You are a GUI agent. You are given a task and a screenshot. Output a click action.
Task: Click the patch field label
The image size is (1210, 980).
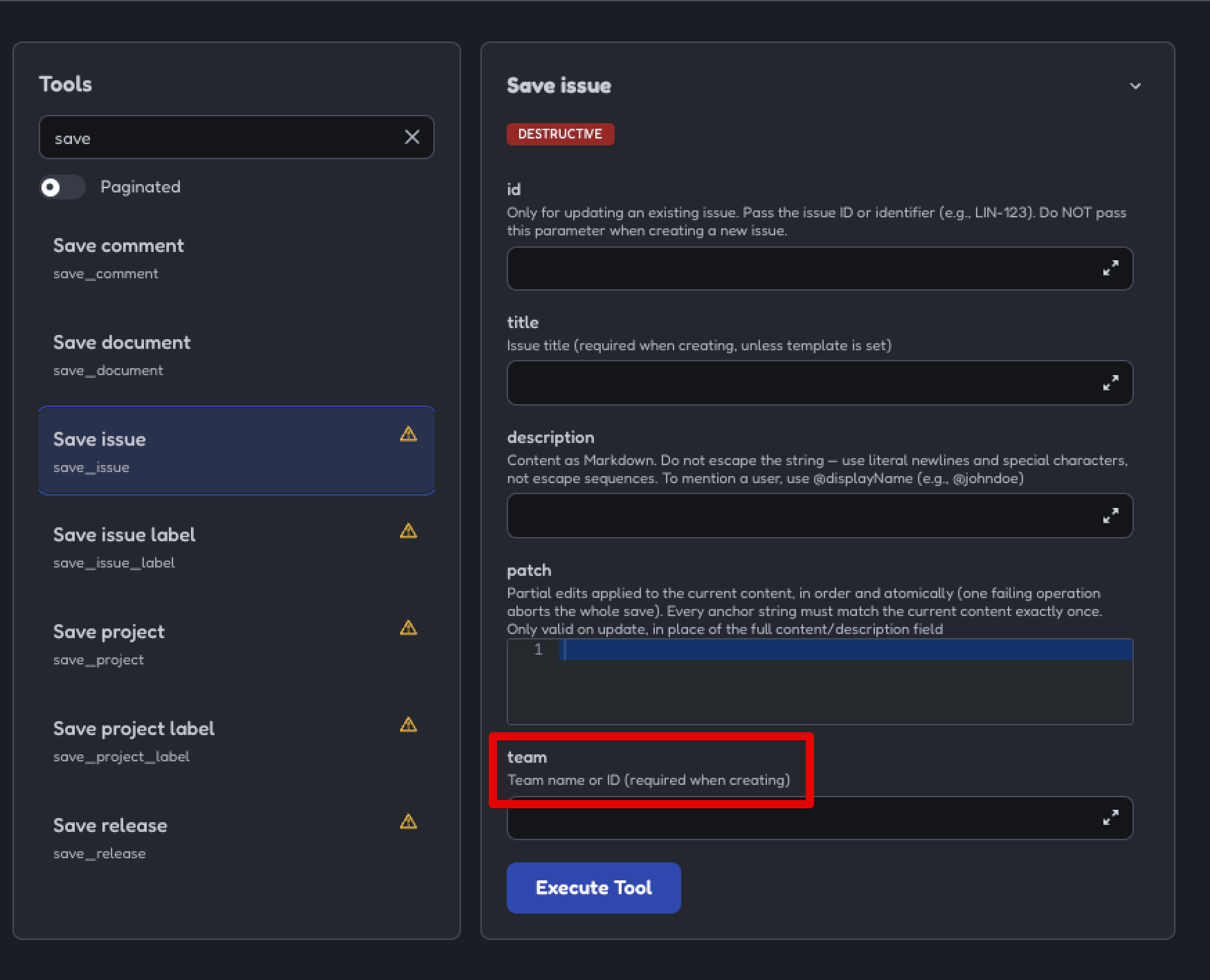[530, 570]
